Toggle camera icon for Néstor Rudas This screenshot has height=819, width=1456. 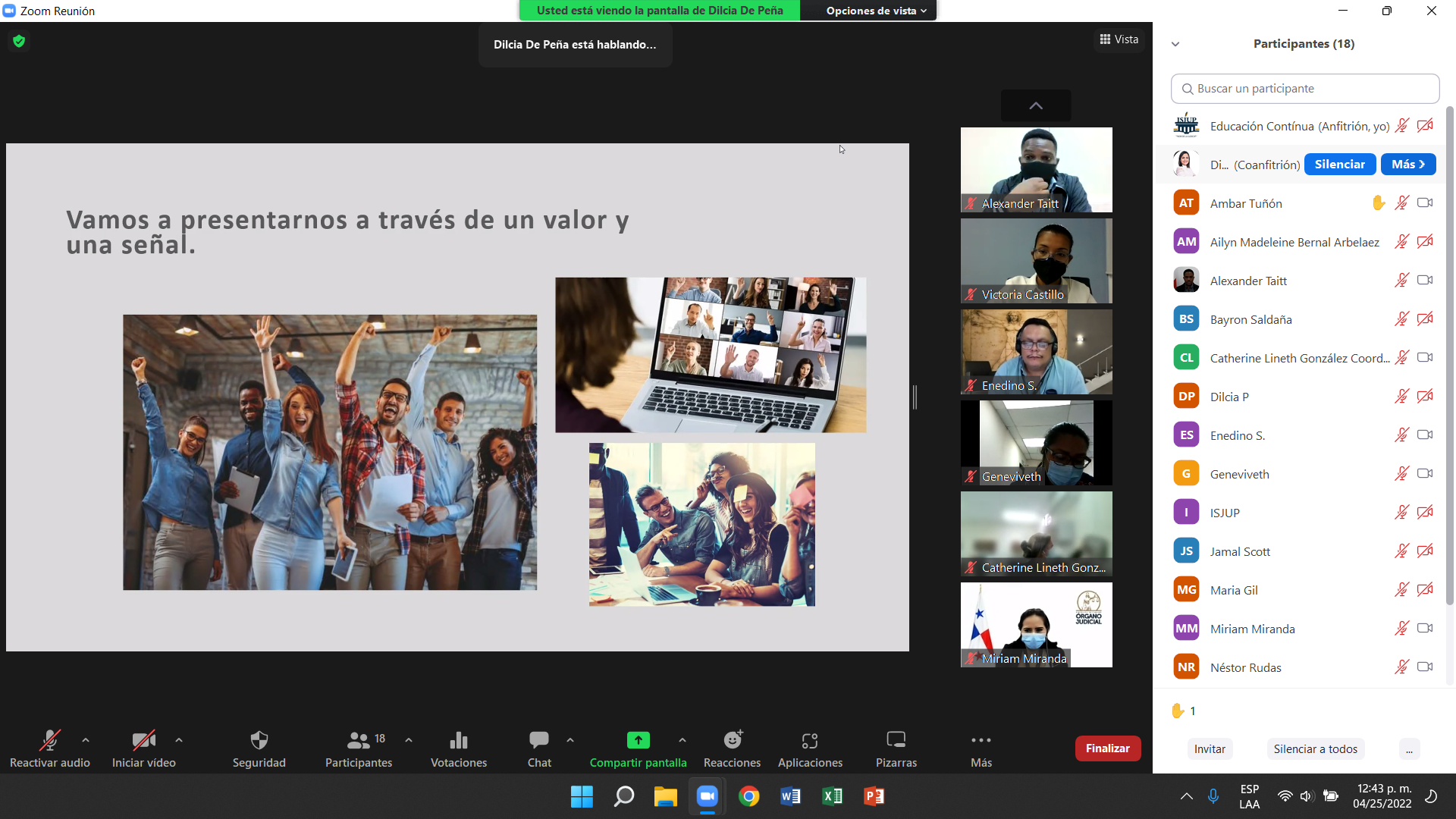point(1425,667)
